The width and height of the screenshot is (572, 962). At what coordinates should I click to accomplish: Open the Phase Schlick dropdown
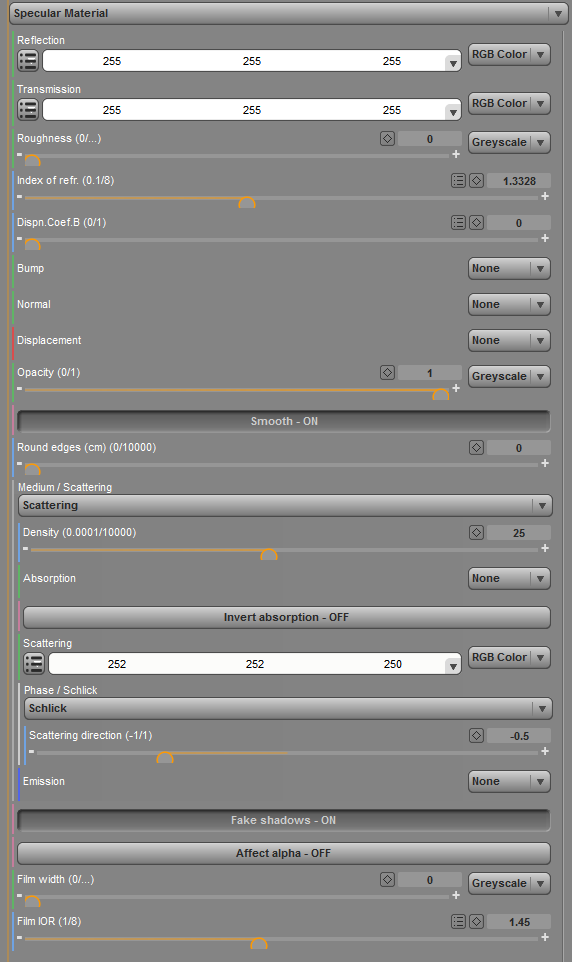pyautogui.click(x=288, y=709)
